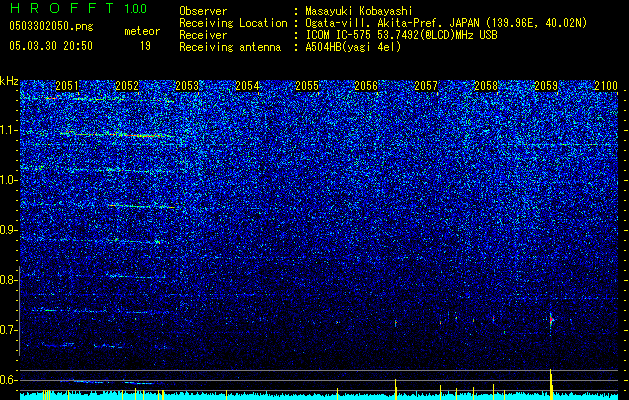The height and width of the screenshot is (400, 629).
Task: Click the Receiving antenna label
Action: pyautogui.click(x=230, y=47)
